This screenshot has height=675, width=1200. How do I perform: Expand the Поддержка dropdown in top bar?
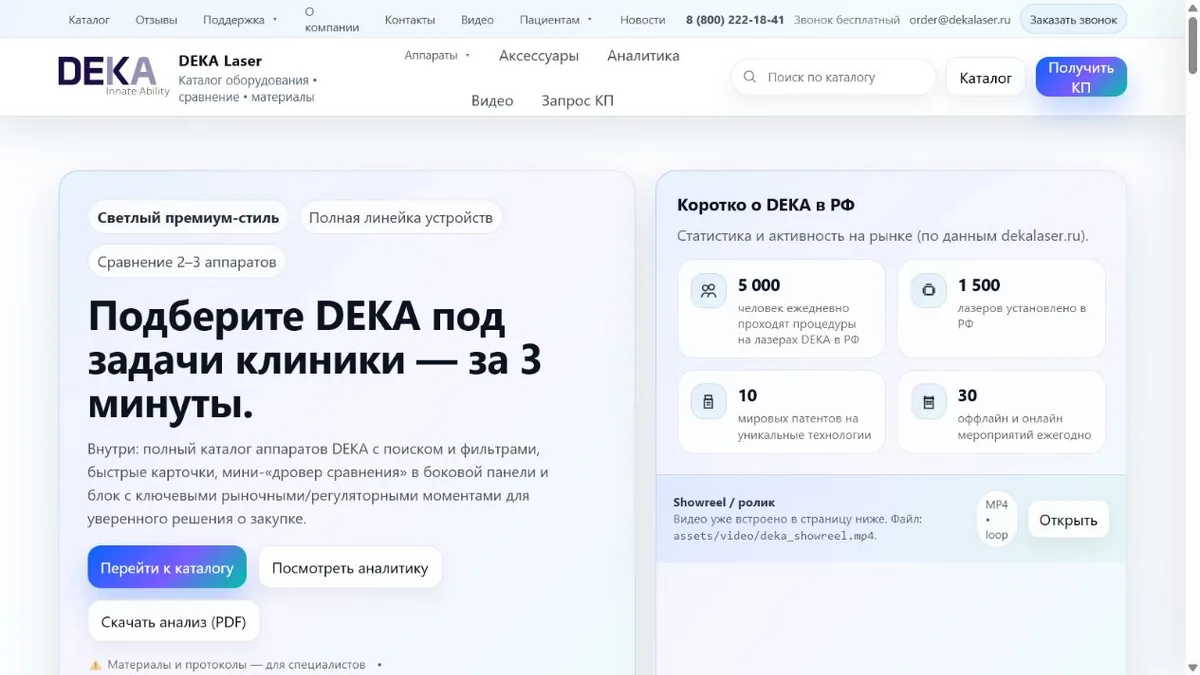(x=240, y=19)
